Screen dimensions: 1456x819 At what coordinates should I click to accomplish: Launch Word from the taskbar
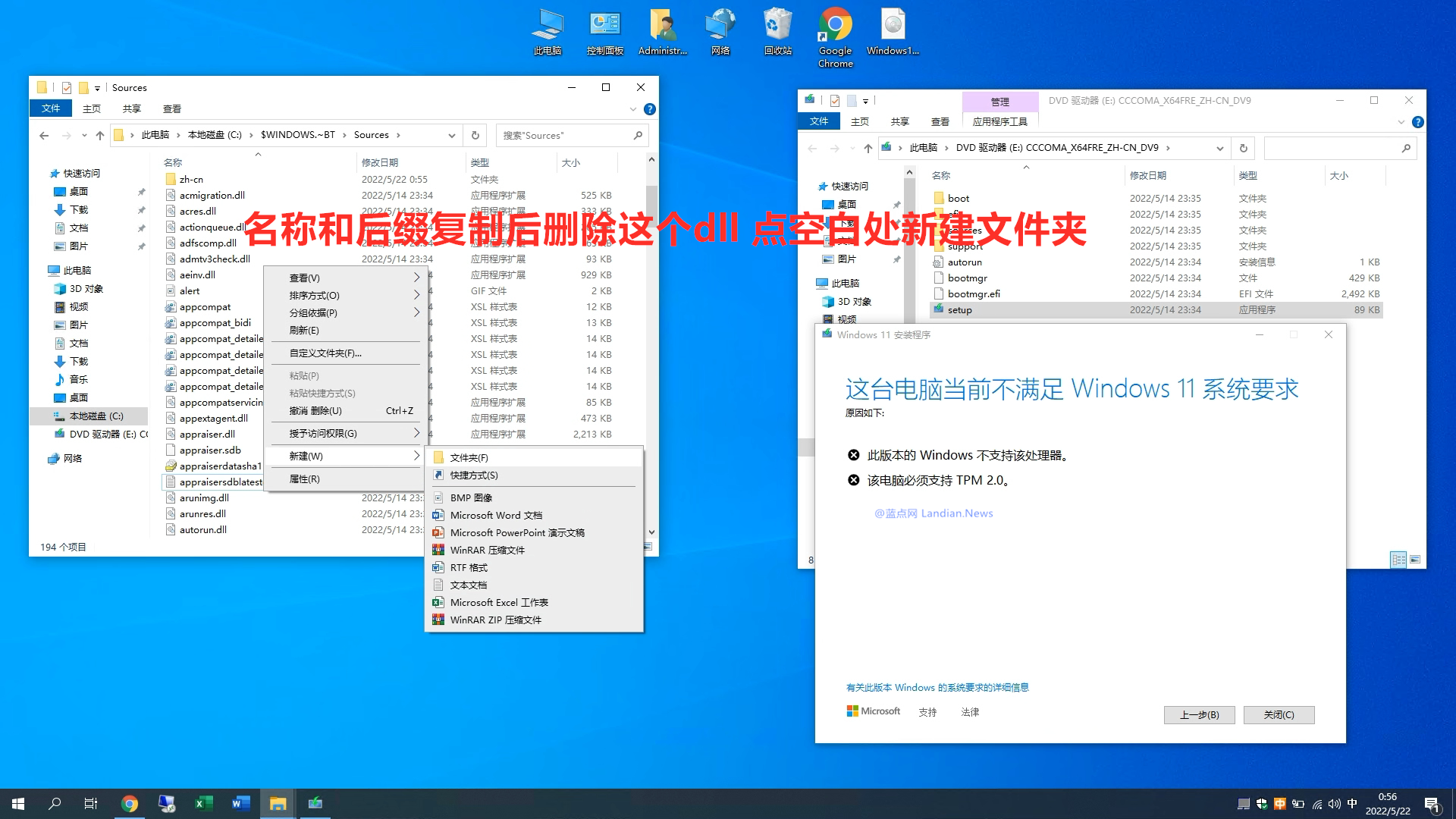pos(240,803)
